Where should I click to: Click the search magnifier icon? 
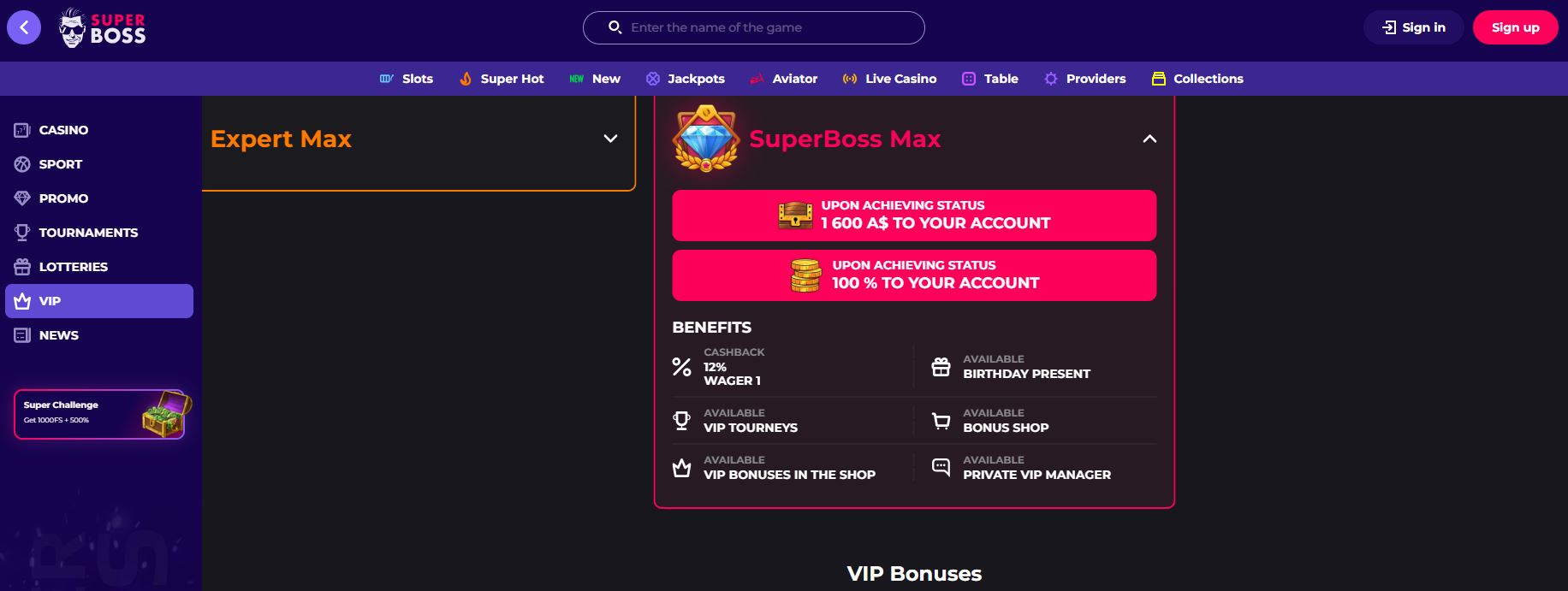[x=615, y=27]
